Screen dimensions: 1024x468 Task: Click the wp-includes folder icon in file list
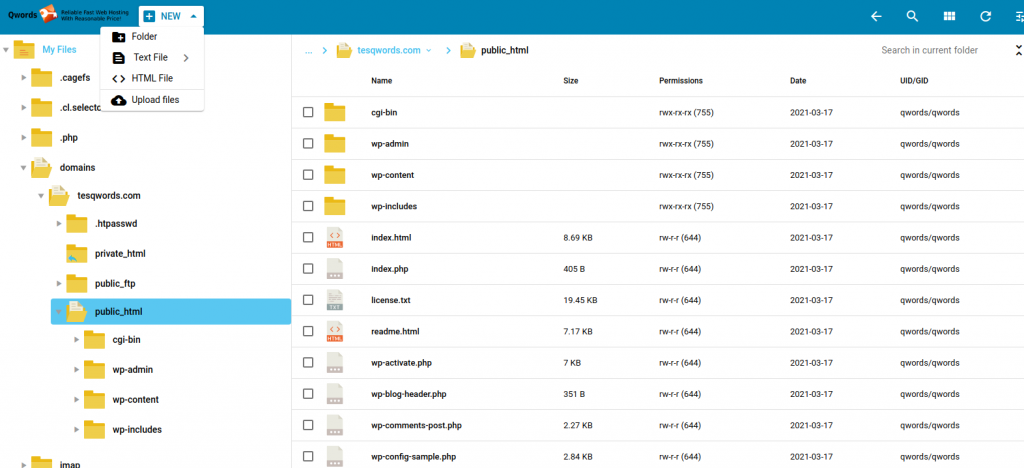[x=334, y=206]
